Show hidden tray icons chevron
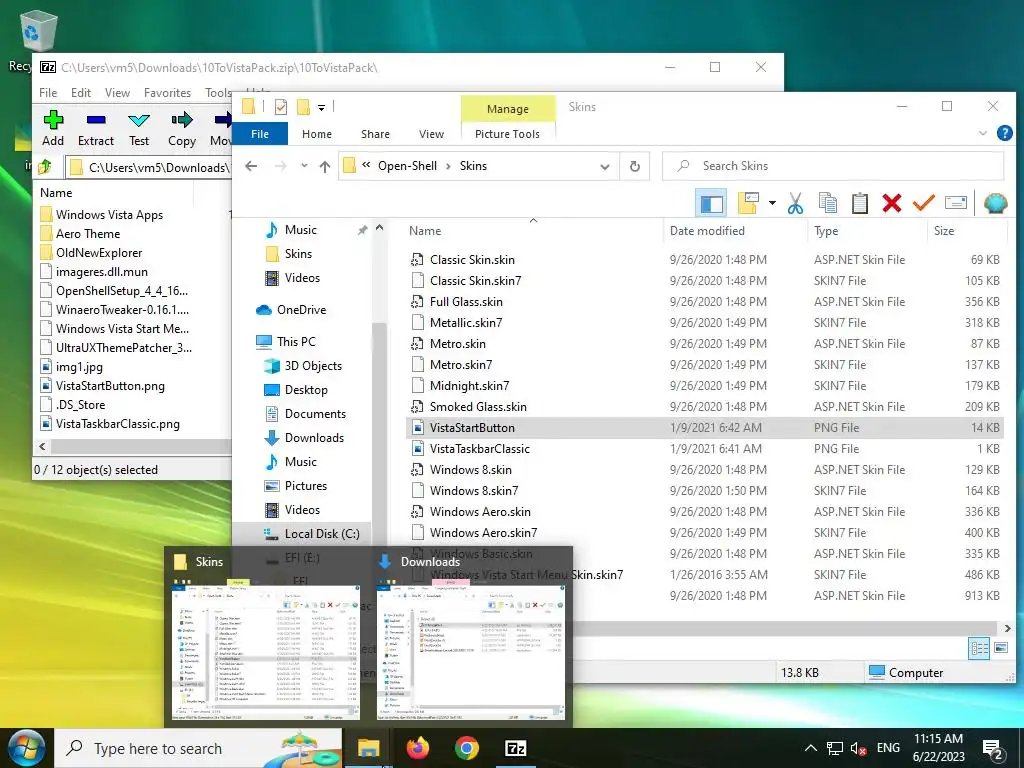The width and height of the screenshot is (1024, 768). (810, 748)
